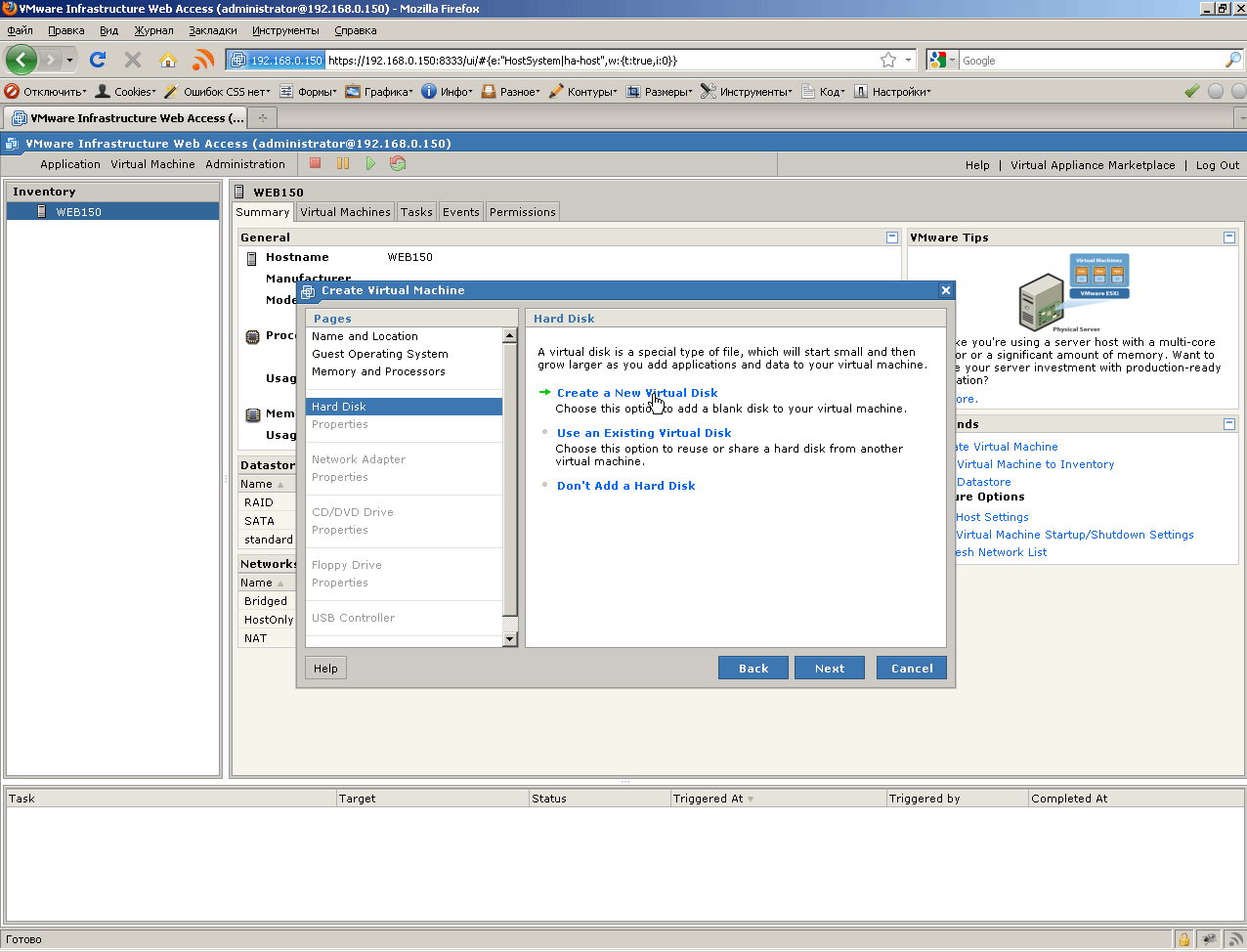Open the Журнал menu
Viewport: 1247px width, 952px height.
153,30
